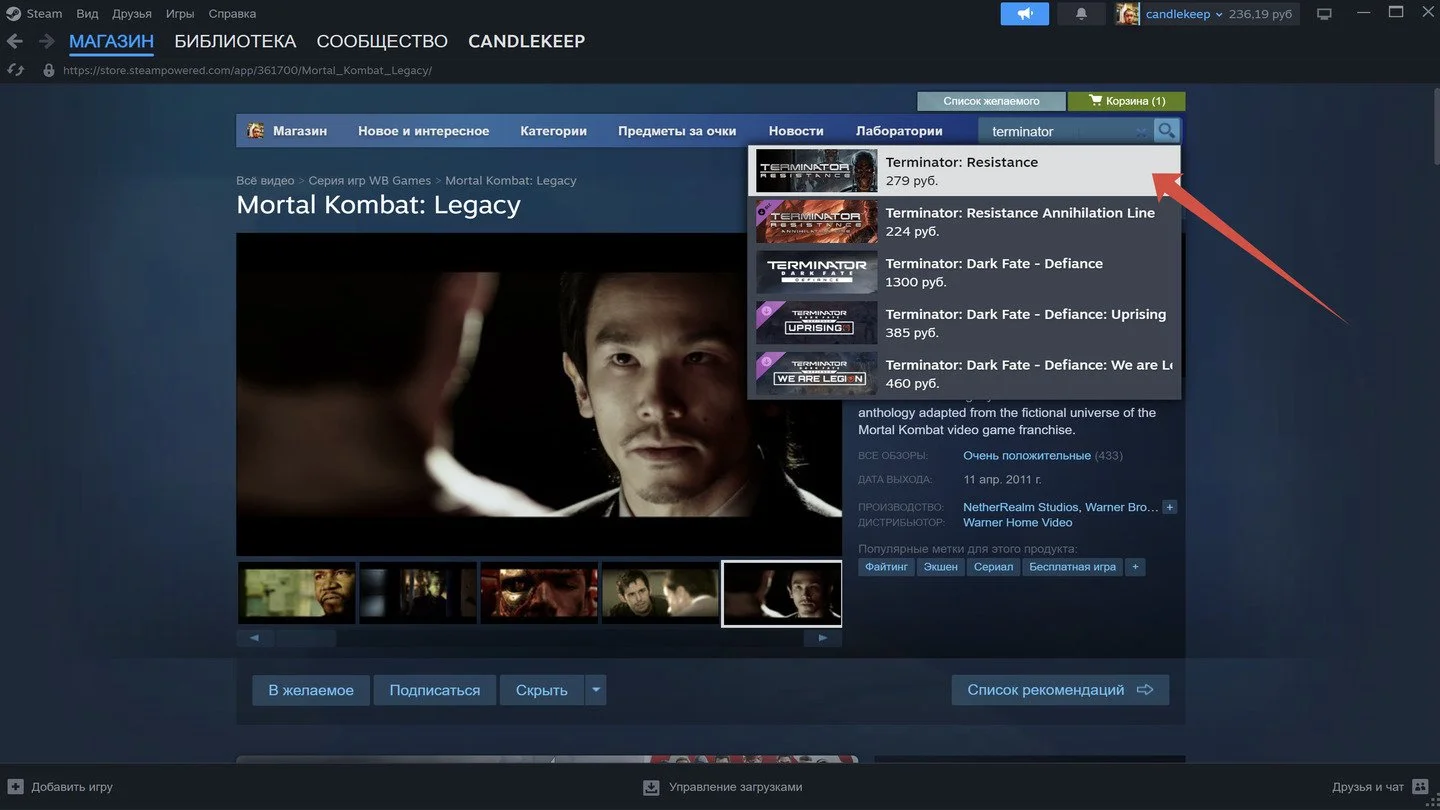1440x810 pixels.
Task: Open the Лаборатории store section
Action: [899, 131]
